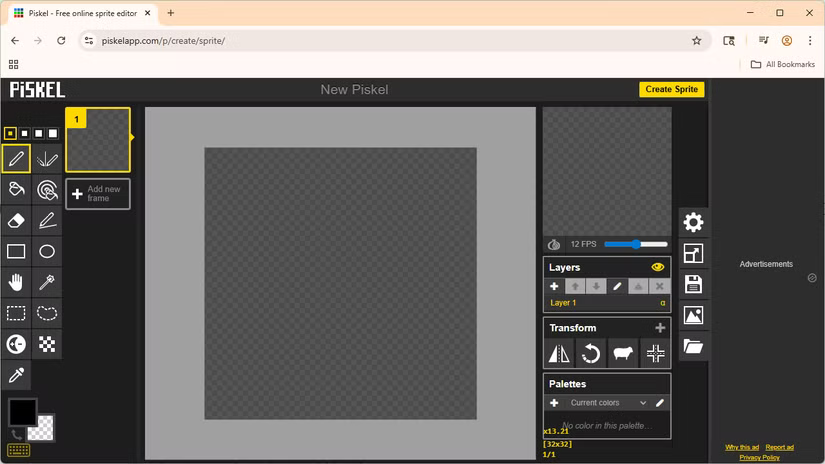Open the Export image panel
The height and width of the screenshot is (464, 825).
693,316
